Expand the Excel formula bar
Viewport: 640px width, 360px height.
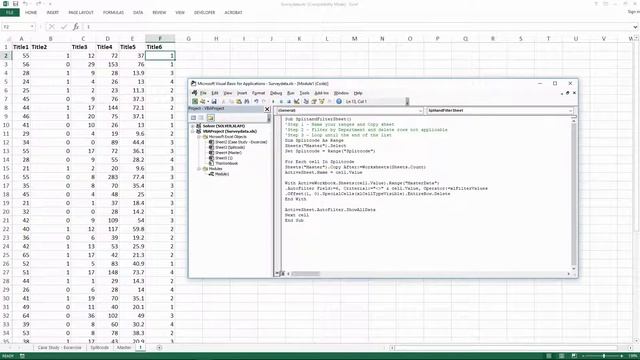[636, 27]
